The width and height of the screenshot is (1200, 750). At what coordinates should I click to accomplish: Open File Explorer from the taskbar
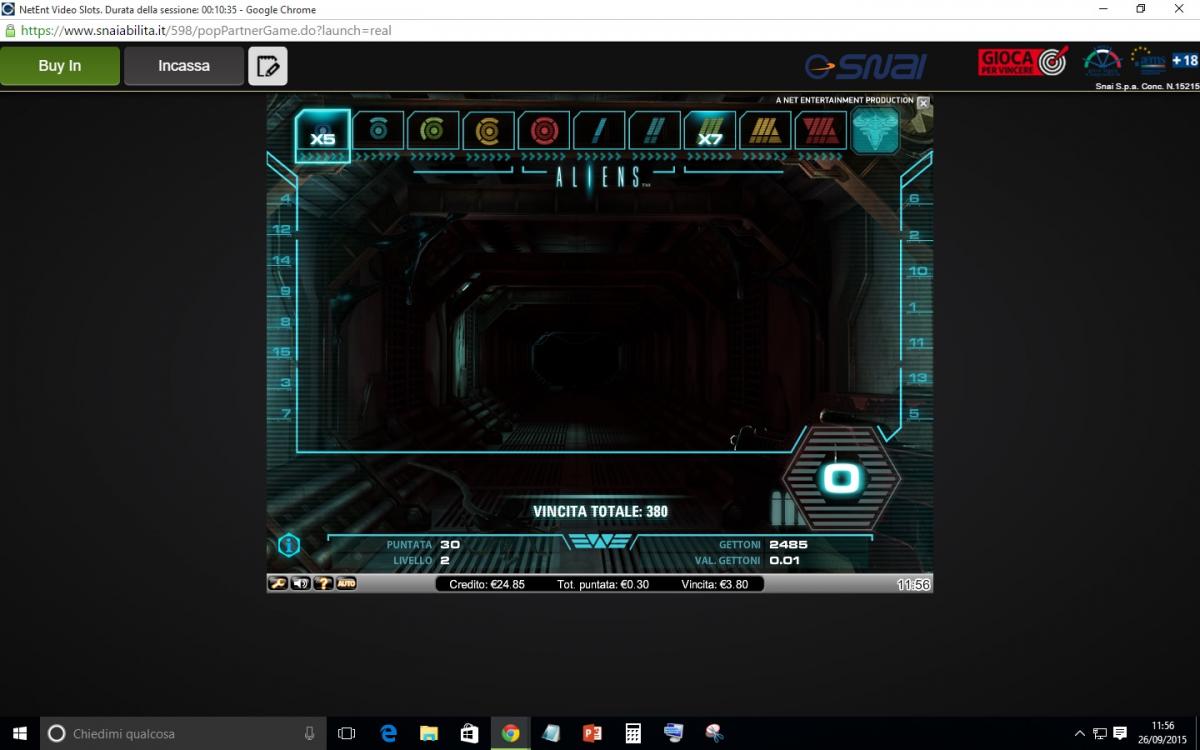click(429, 733)
